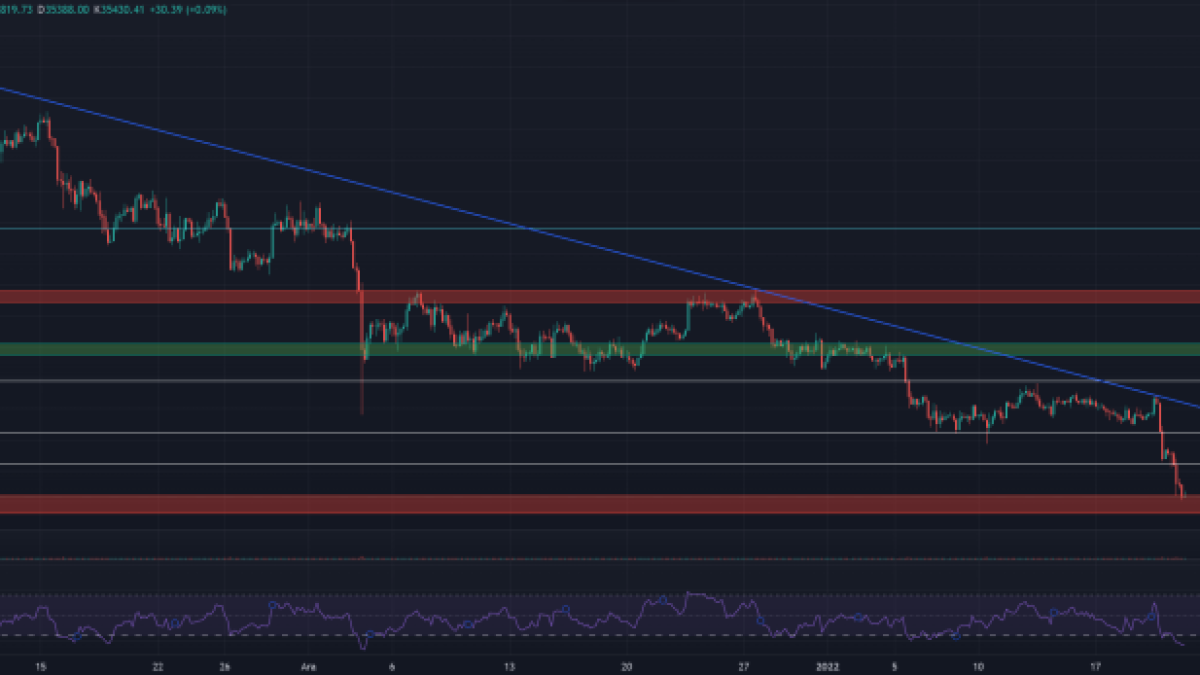Select the white dashed RSI lower band line
1200x675 pixels.
click(600, 635)
